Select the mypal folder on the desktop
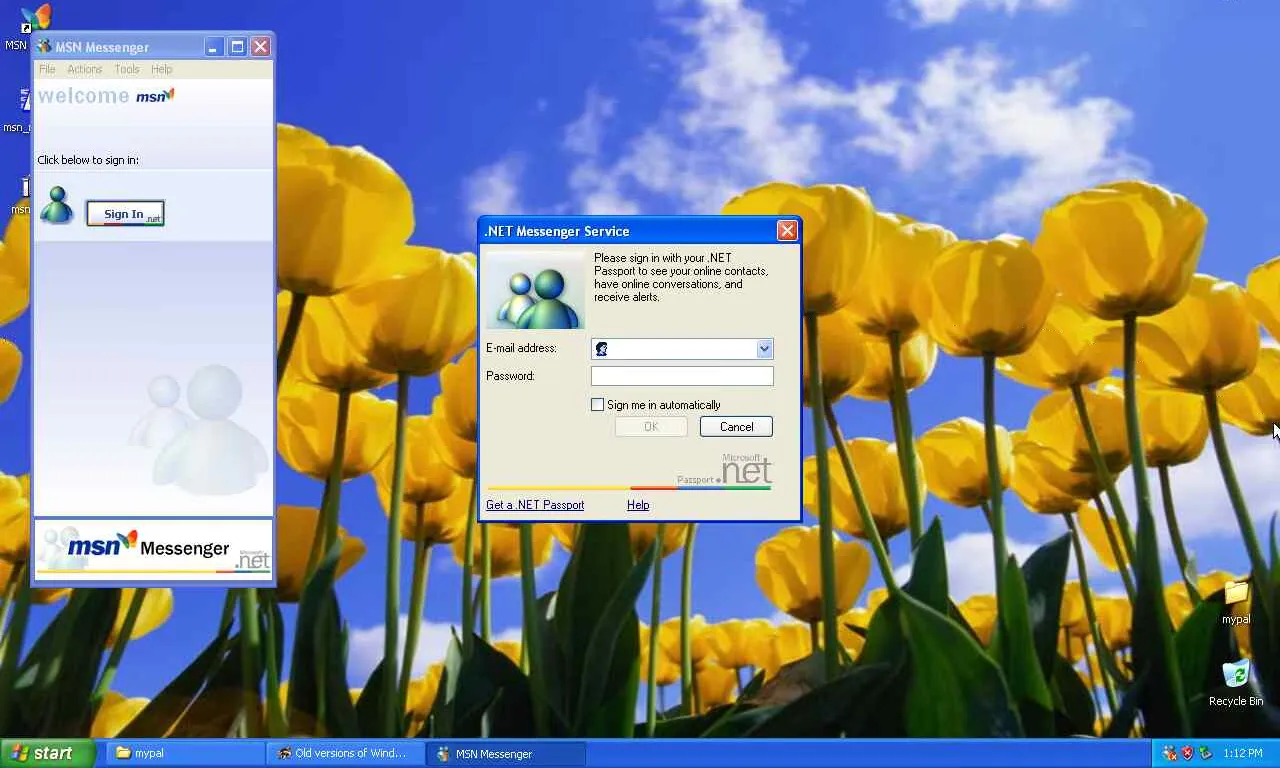Viewport: 1280px width, 768px height. (1236, 603)
